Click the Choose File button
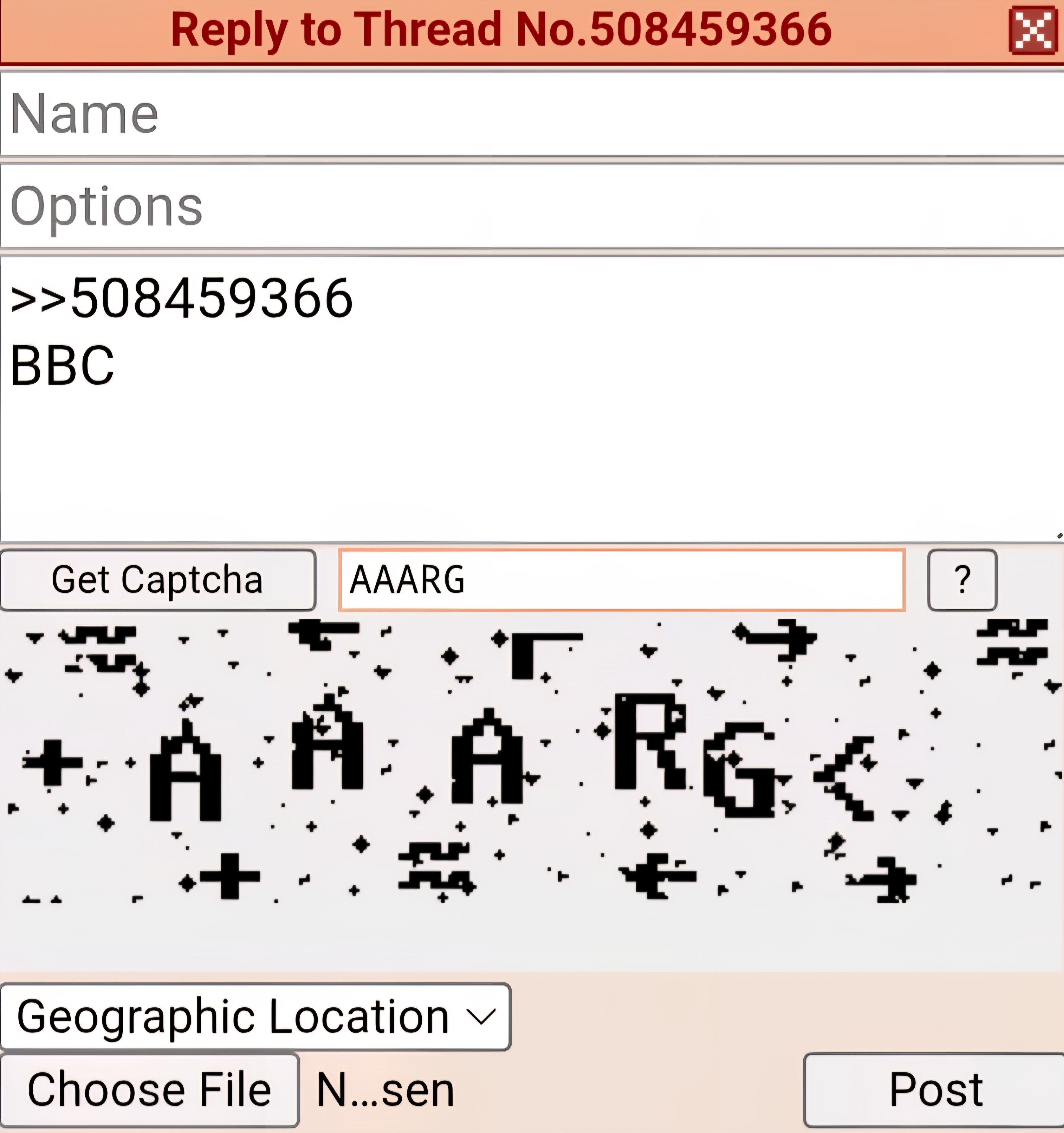This screenshot has height=1133, width=1064. click(149, 1090)
